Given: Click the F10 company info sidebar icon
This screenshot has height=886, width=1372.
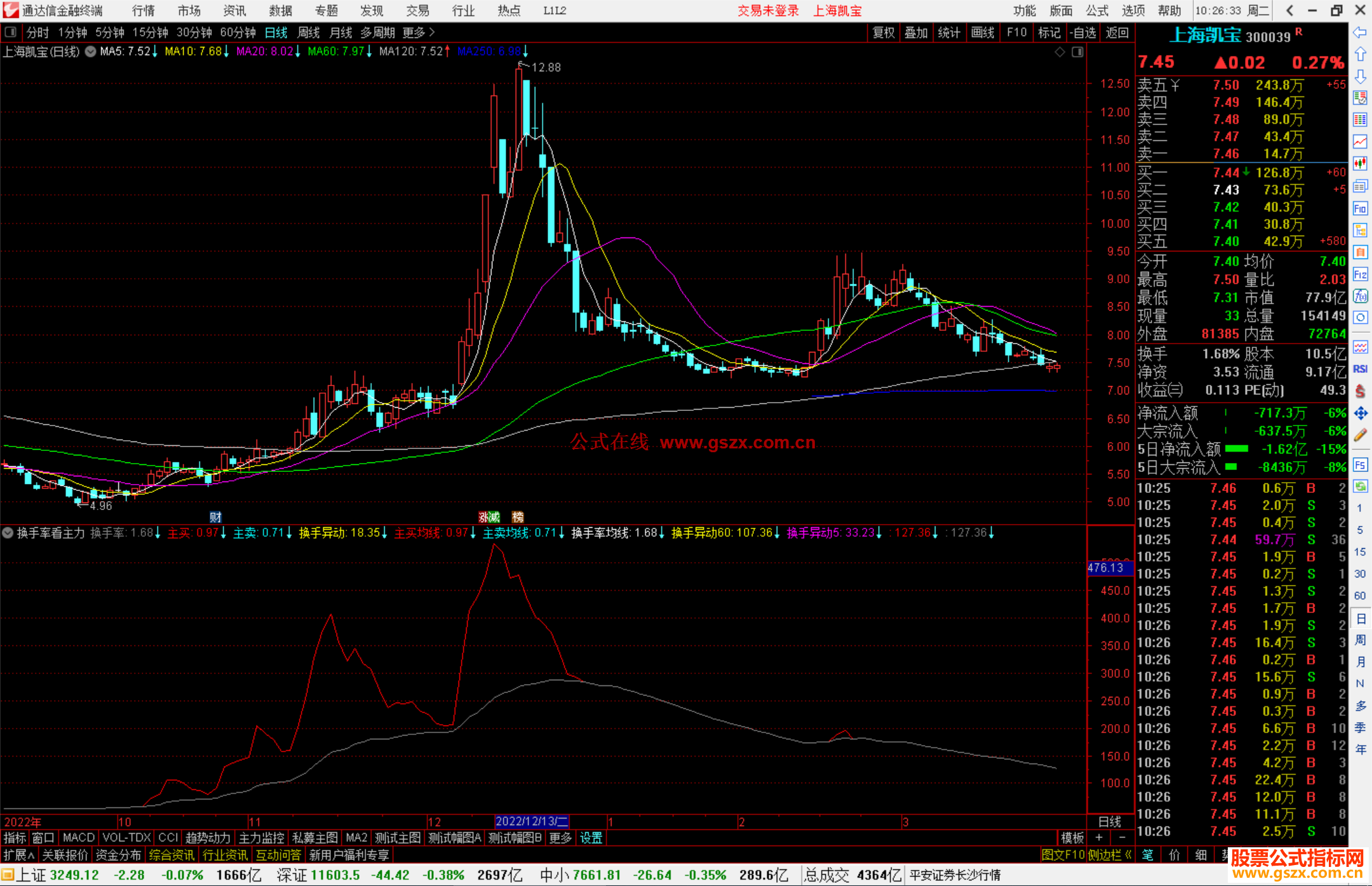Looking at the screenshot, I should (x=1360, y=208).
